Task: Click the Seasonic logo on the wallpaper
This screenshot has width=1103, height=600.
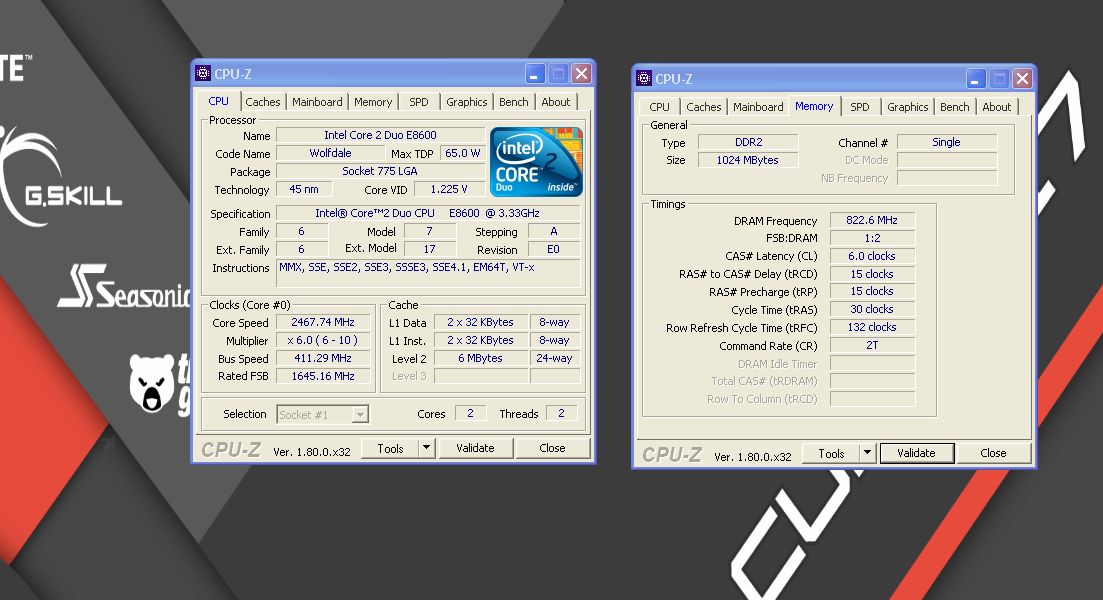Action: tap(125, 287)
